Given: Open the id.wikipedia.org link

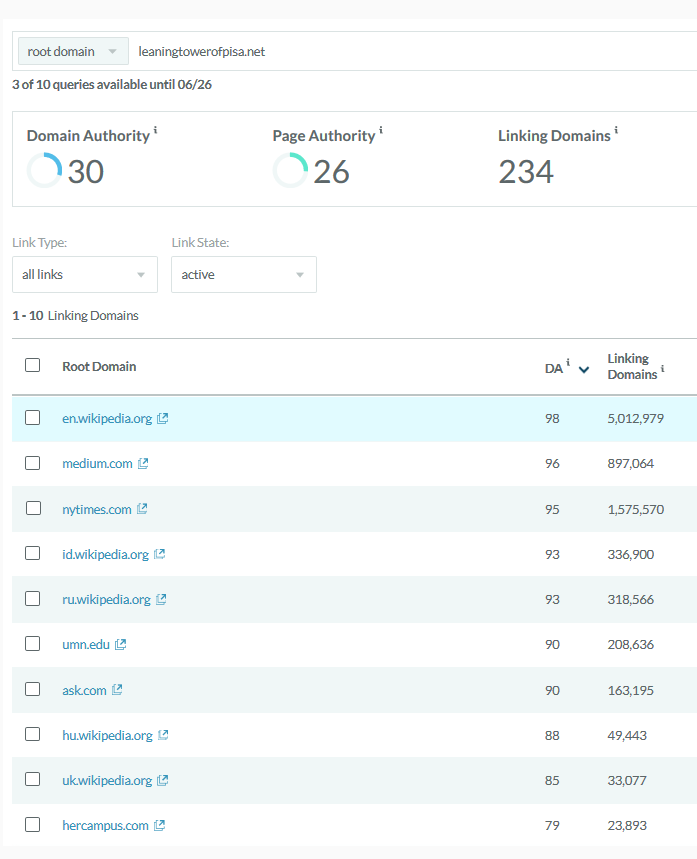Looking at the screenshot, I should pos(106,554).
